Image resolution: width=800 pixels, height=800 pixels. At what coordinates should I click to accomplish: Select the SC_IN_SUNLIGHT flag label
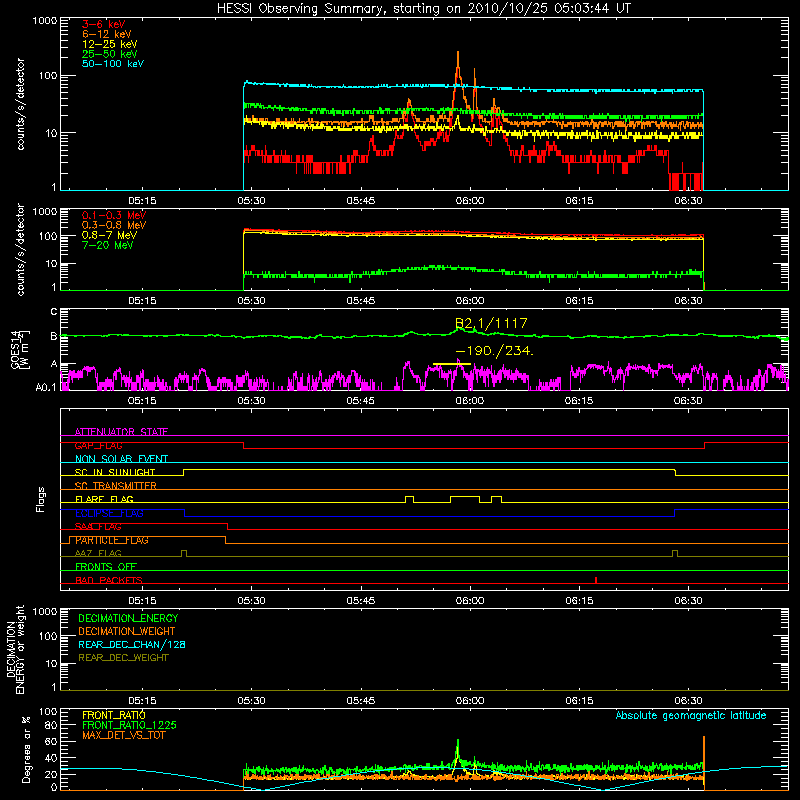coord(115,472)
